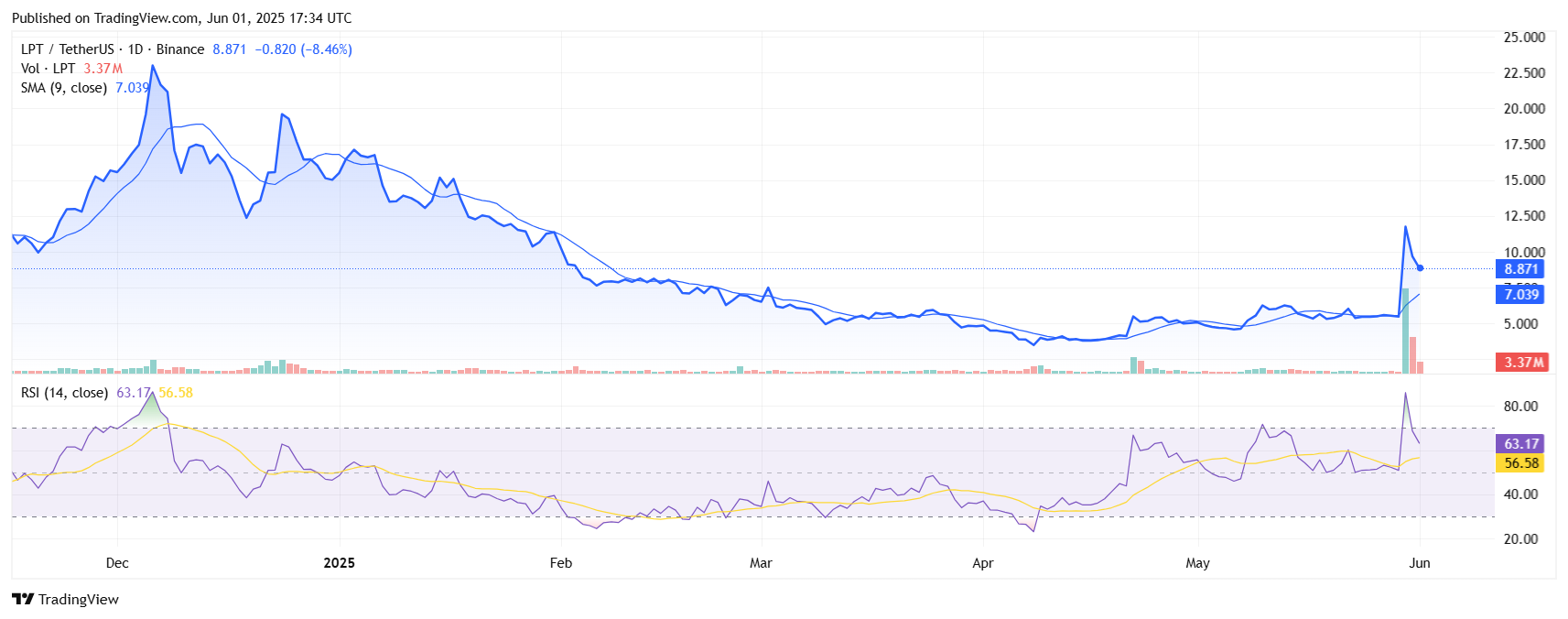The width and height of the screenshot is (1568, 619).
Task: Click the tall green volume bar
Action: click(x=1405, y=331)
